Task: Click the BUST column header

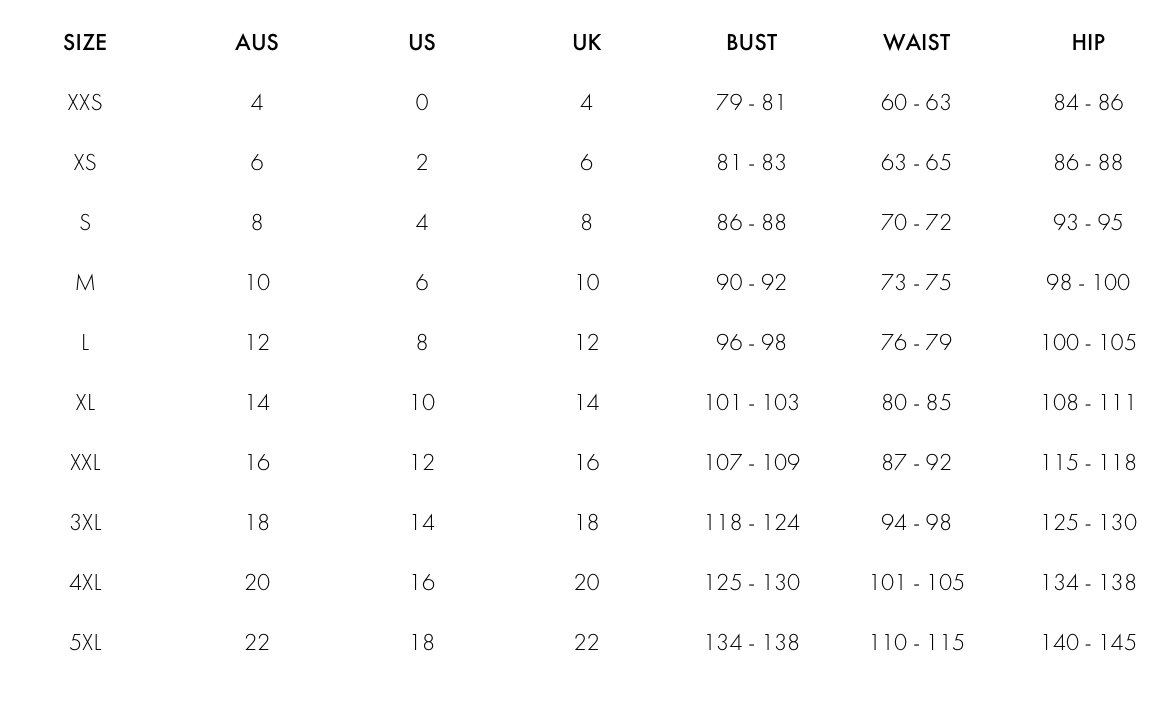Action: [x=751, y=43]
